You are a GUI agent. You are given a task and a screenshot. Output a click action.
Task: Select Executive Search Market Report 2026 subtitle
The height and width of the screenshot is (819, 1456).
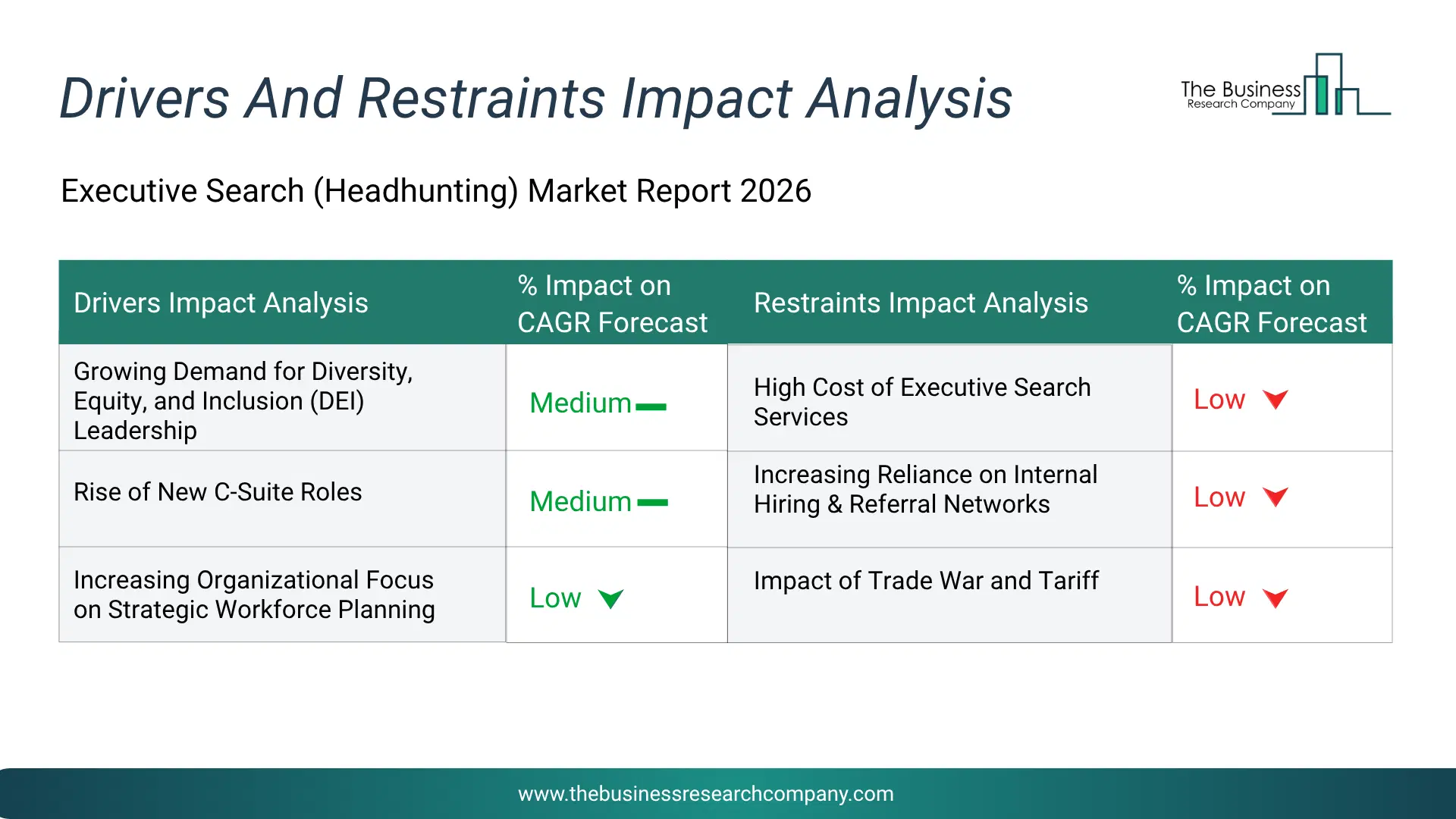point(436,190)
